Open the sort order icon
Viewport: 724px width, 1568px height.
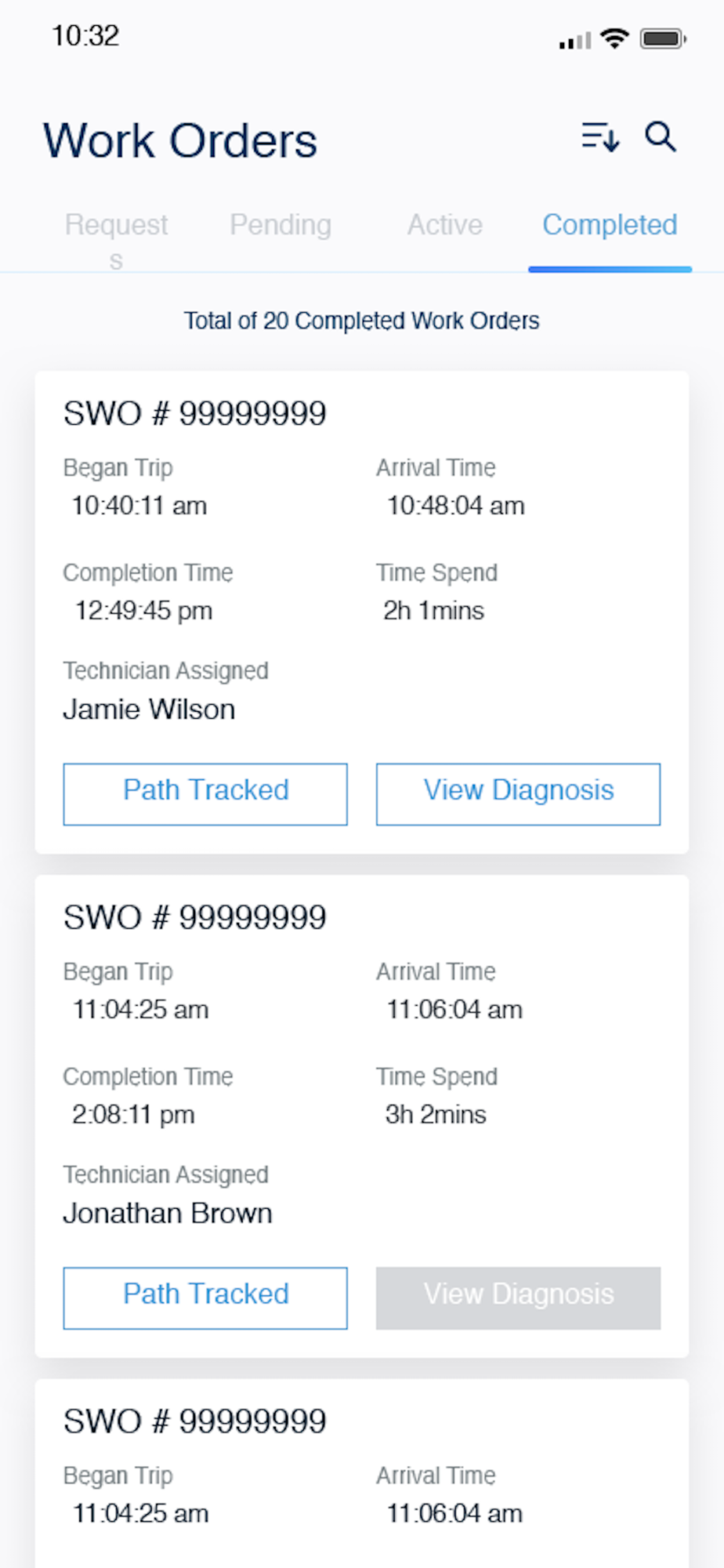[x=600, y=137]
